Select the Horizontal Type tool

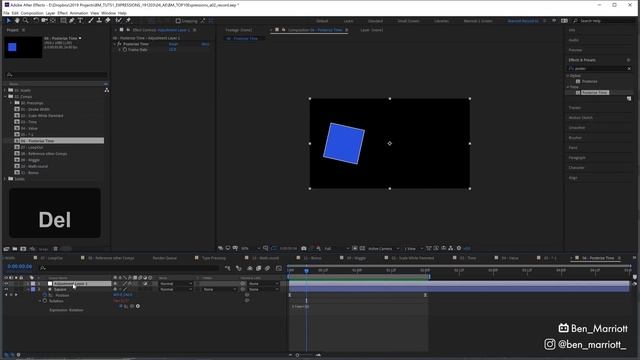tap(80, 20)
